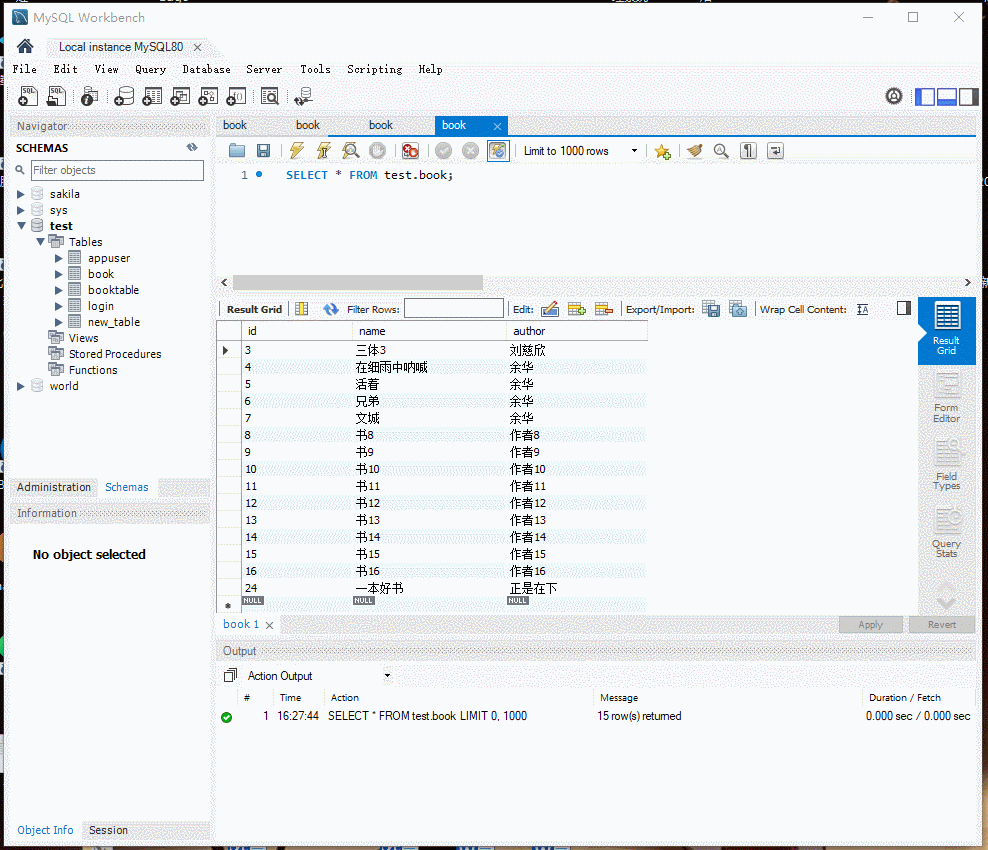Viewport: 988px width, 850px height.
Task: Expand the sakila schema
Action: pyautogui.click(x=21, y=194)
